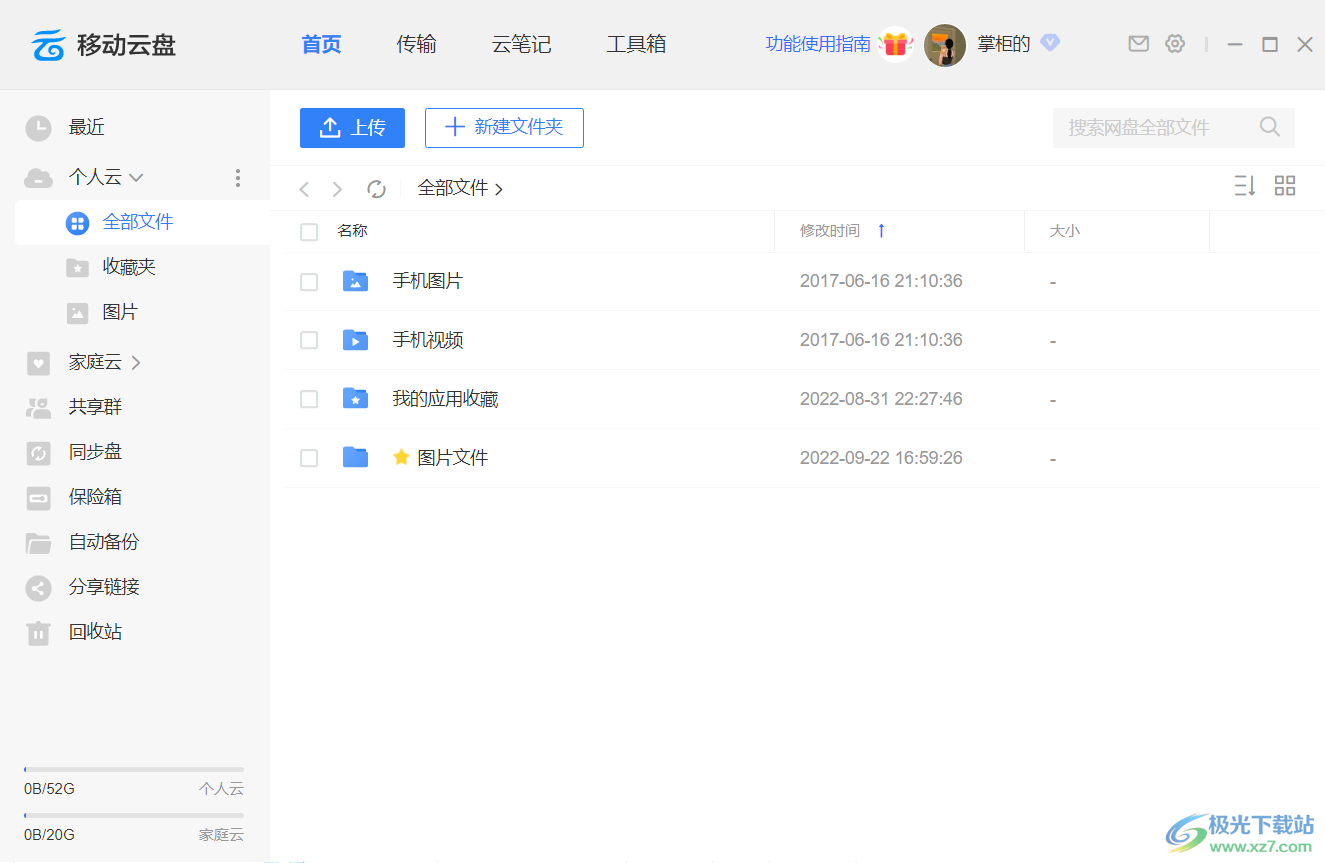Open the sort order icon
1325x863 pixels.
[x=1245, y=186]
